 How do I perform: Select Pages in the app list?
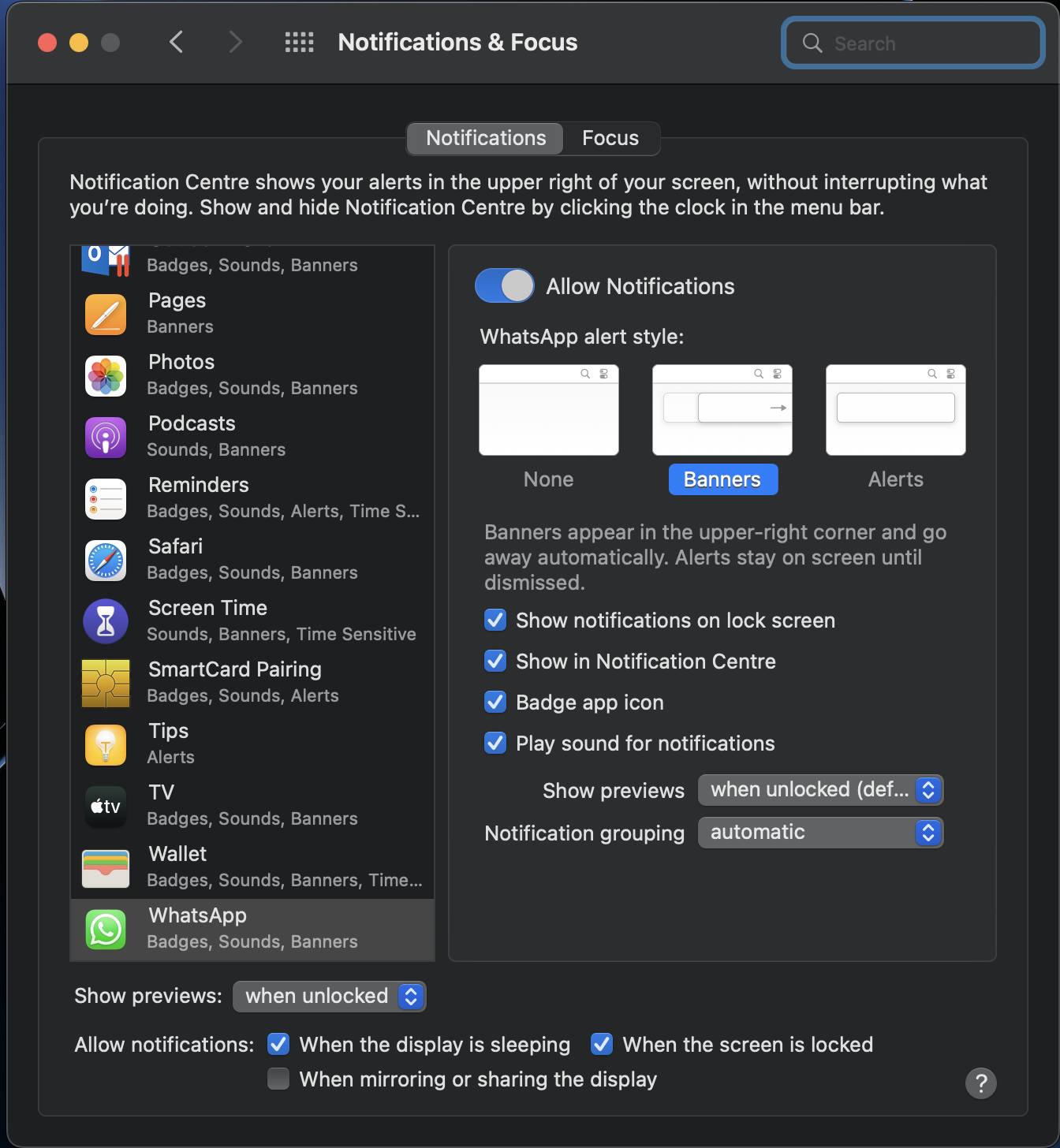(x=252, y=314)
